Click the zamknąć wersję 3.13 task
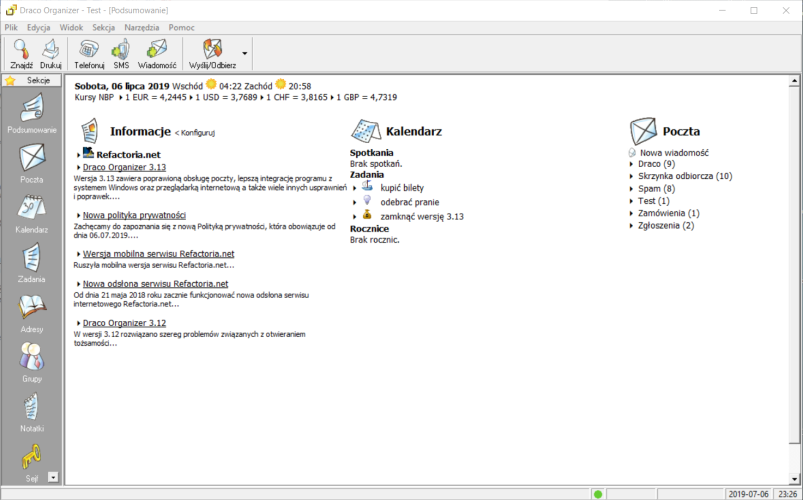The image size is (803, 500). 422,217
